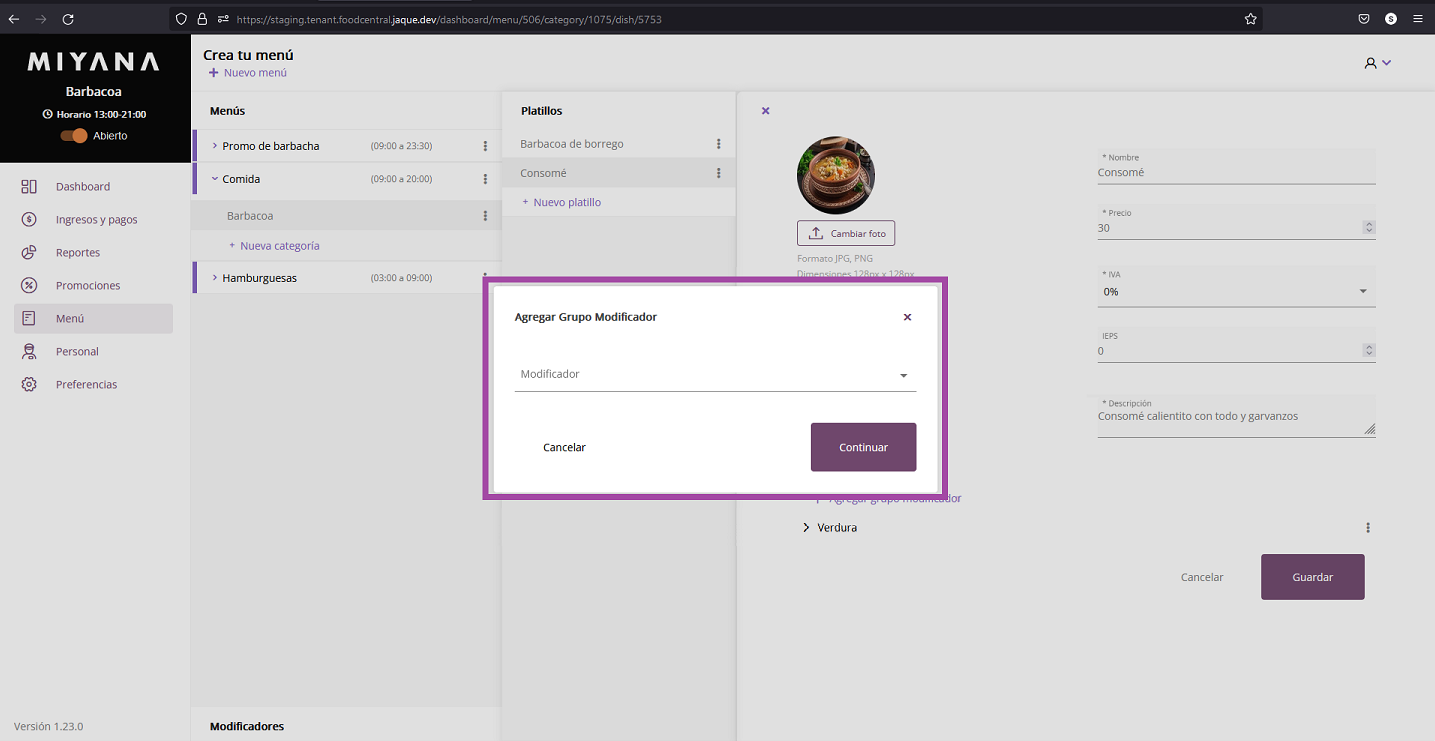Go to the Preferencias section

click(86, 385)
